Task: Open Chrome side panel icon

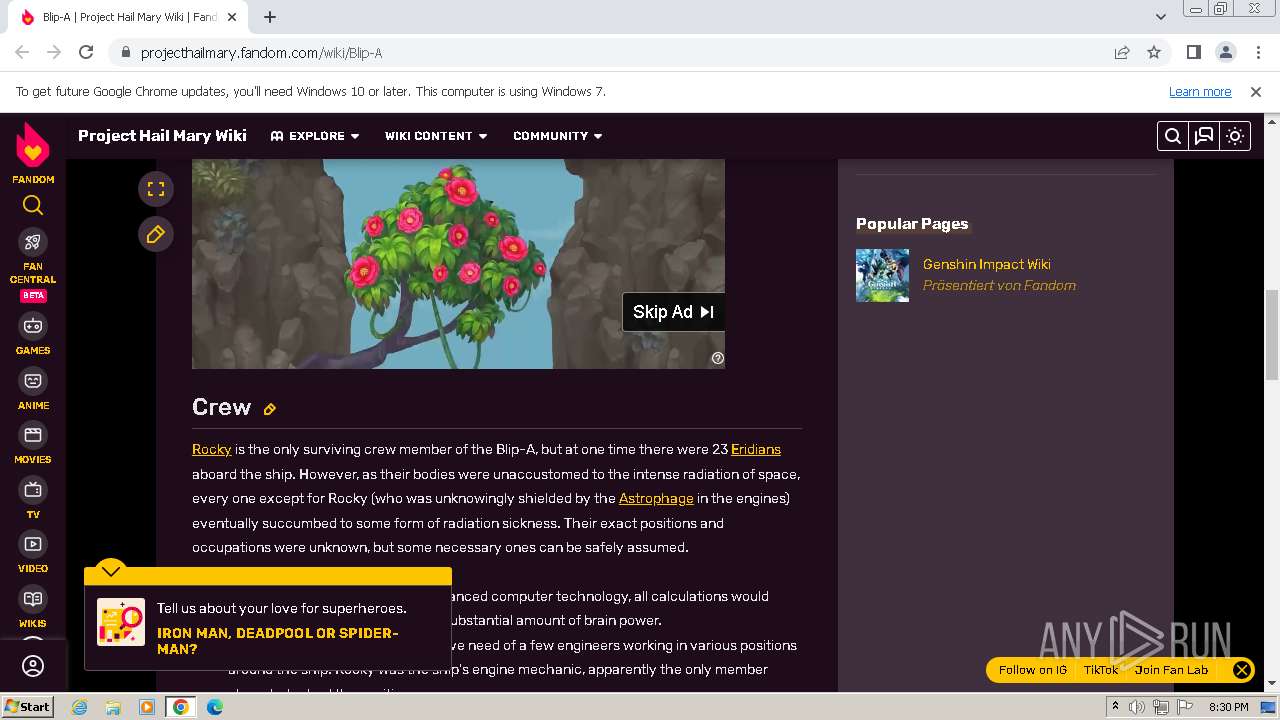Action: 1193,53
